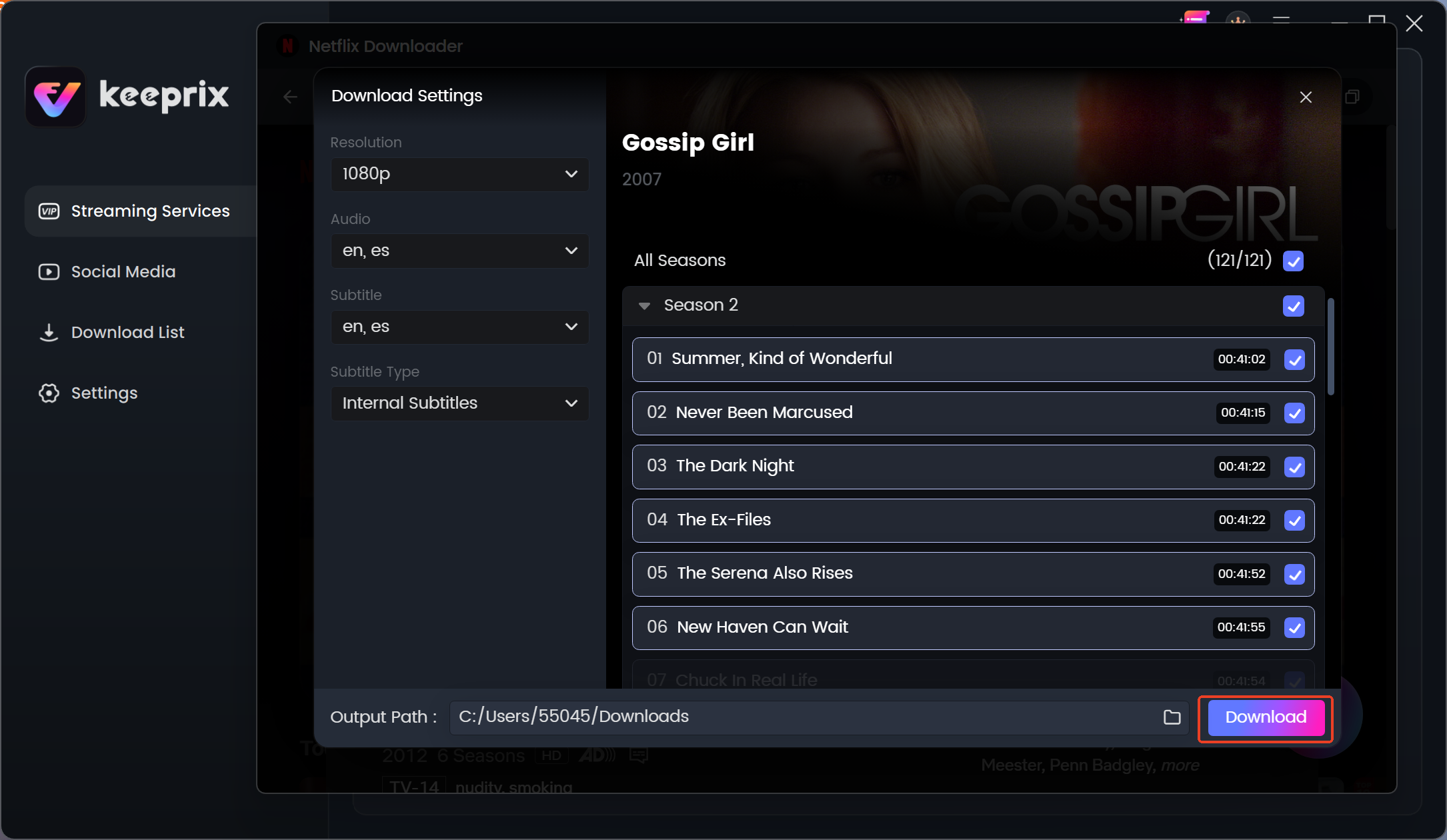Click Summer, Kind of Wonderful title
This screenshot has width=1447, height=840.
(782, 359)
